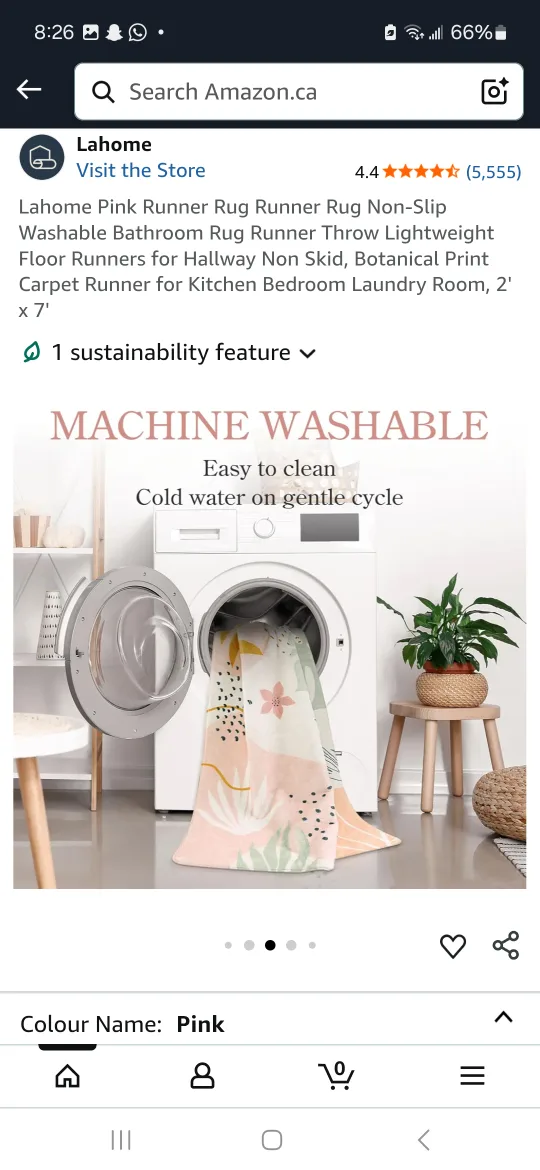Collapse the Colour Name Pink section
Image resolution: width=540 pixels, height=1170 pixels.
tap(503, 1017)
